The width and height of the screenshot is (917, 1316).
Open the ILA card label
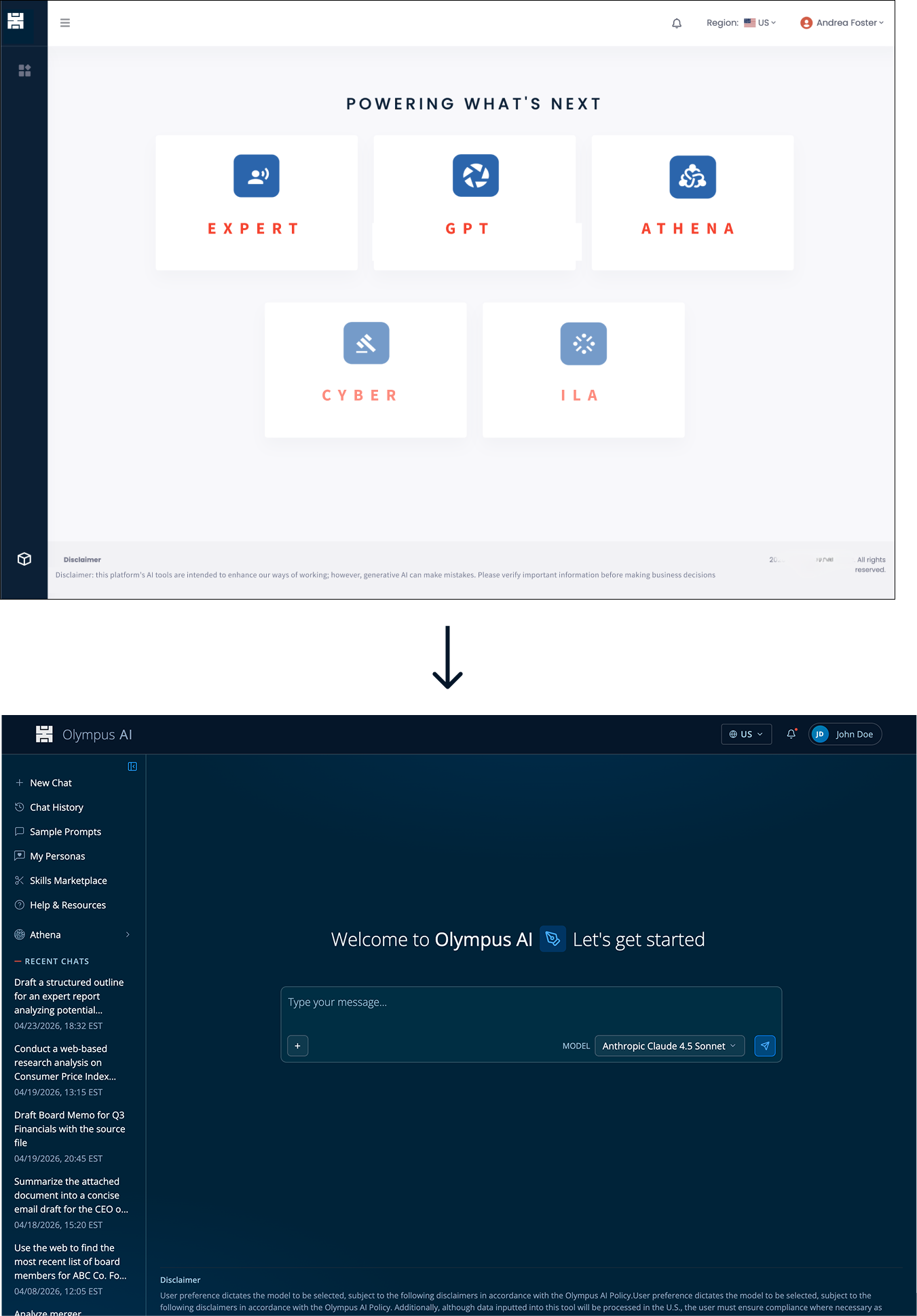(x=580, y=395)
